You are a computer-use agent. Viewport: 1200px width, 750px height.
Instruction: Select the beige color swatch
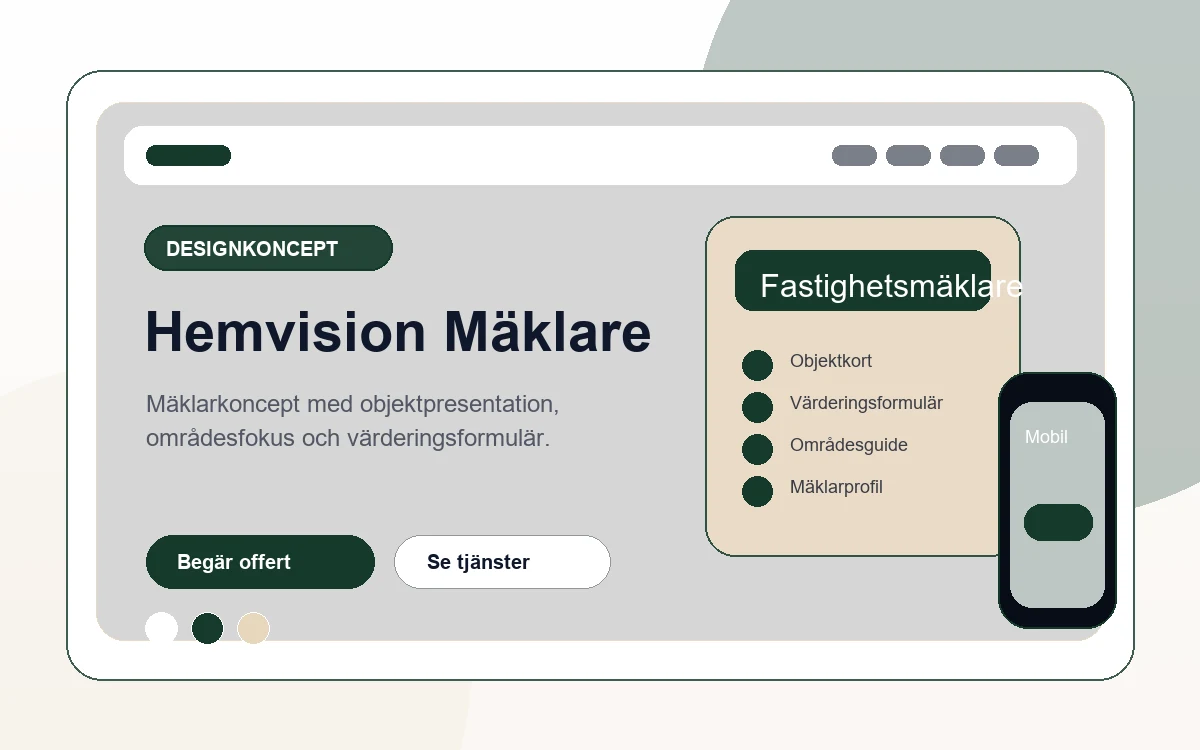(x=253, y=628)
